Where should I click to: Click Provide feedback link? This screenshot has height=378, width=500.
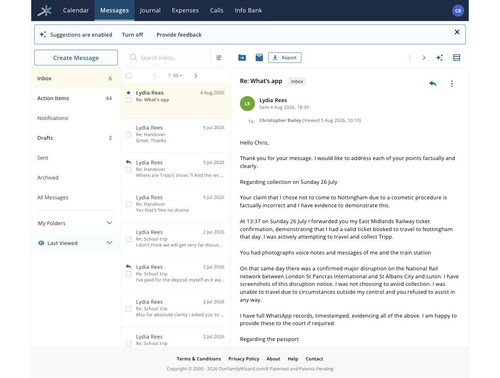pyautogui.click(x=179, y=35)
